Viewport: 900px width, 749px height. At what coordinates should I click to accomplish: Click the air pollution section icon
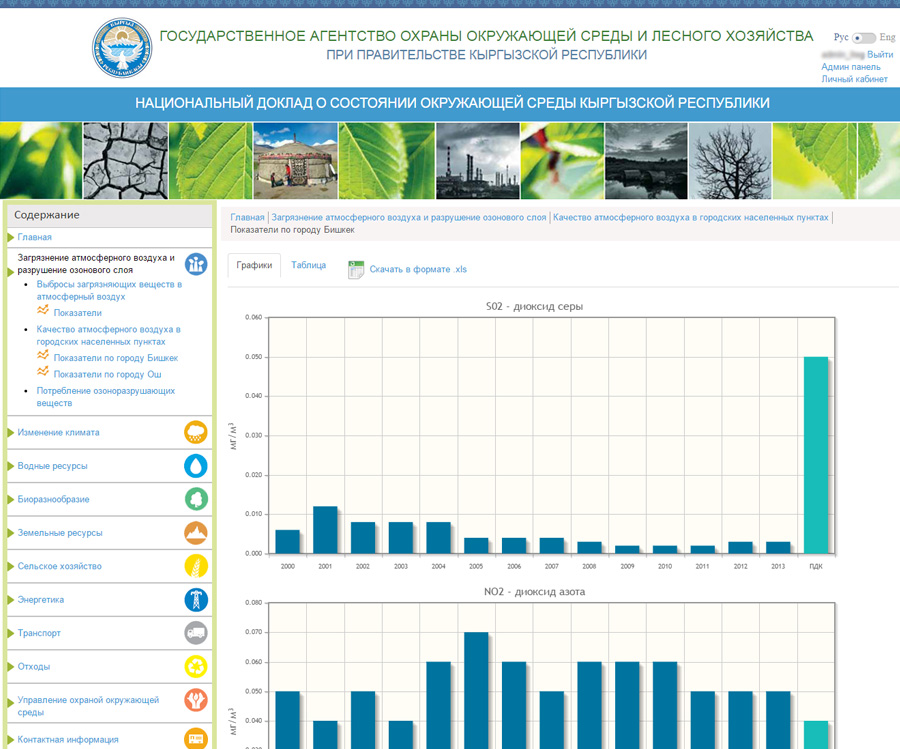[196, 264]
